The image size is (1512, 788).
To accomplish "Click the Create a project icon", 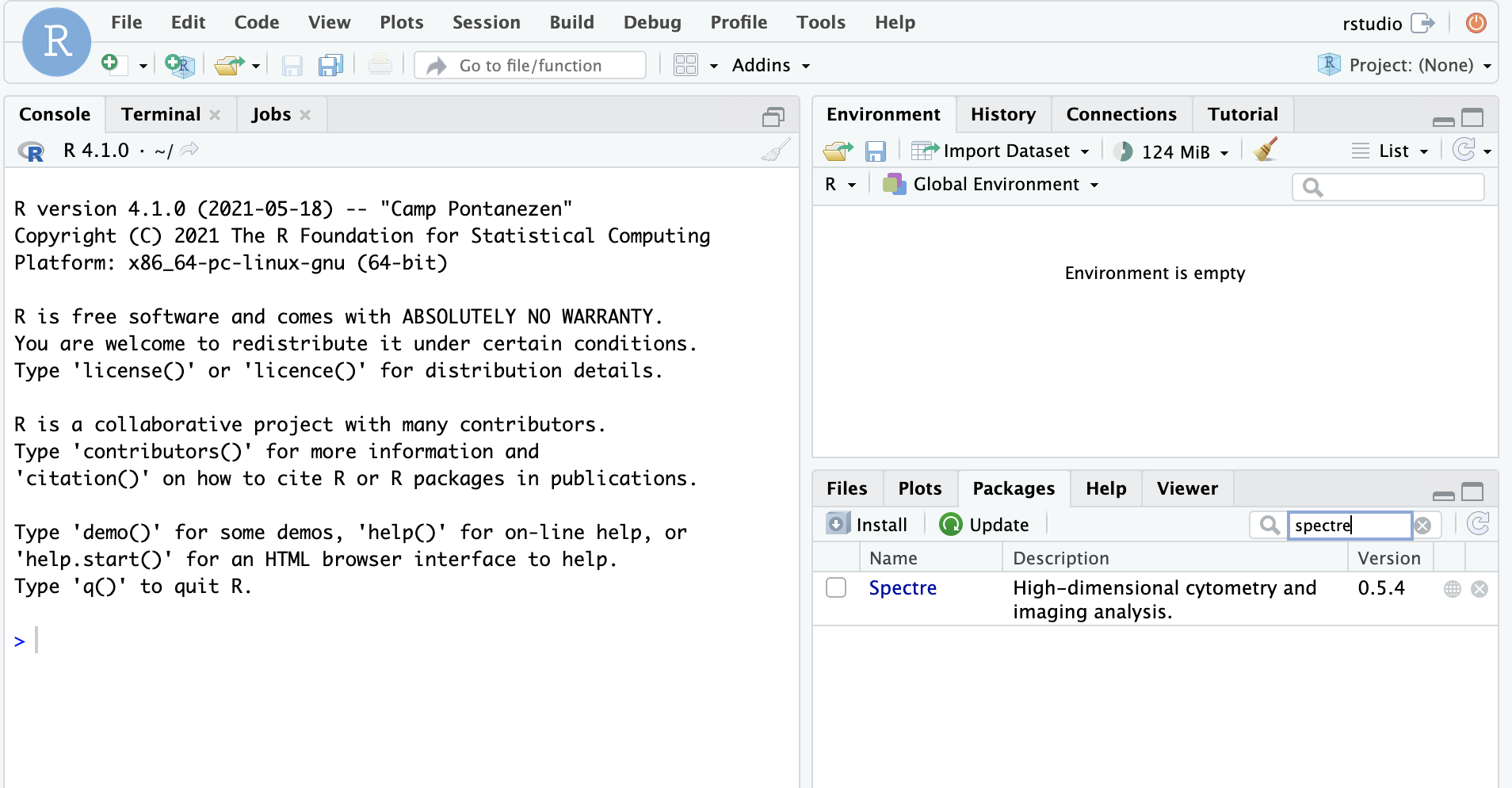I will point(180,65).
